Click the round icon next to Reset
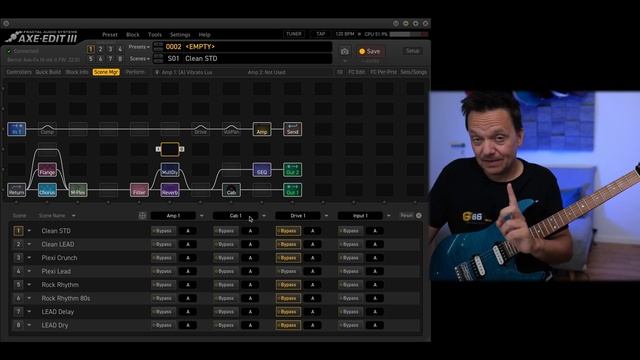 (x=419, y=216)
